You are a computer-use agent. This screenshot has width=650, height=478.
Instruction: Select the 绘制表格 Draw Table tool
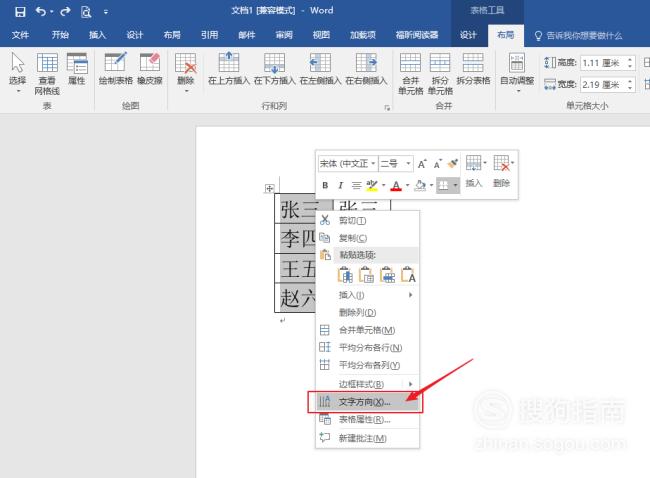click(x=116, y=69)
